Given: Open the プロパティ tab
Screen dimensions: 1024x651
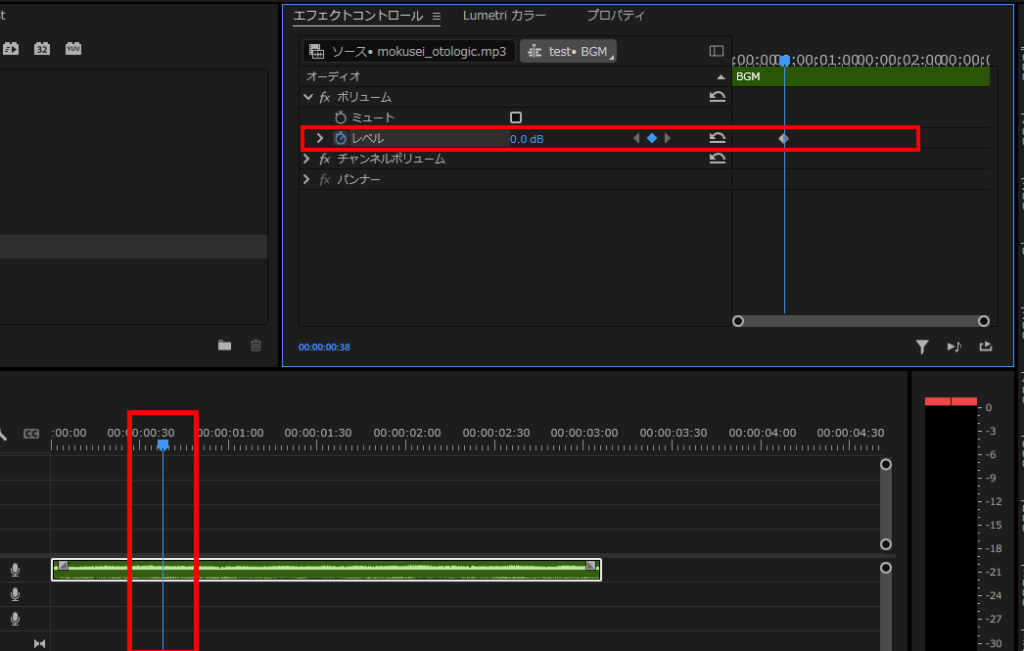Looking at the screenshot, I should point(615,16).
